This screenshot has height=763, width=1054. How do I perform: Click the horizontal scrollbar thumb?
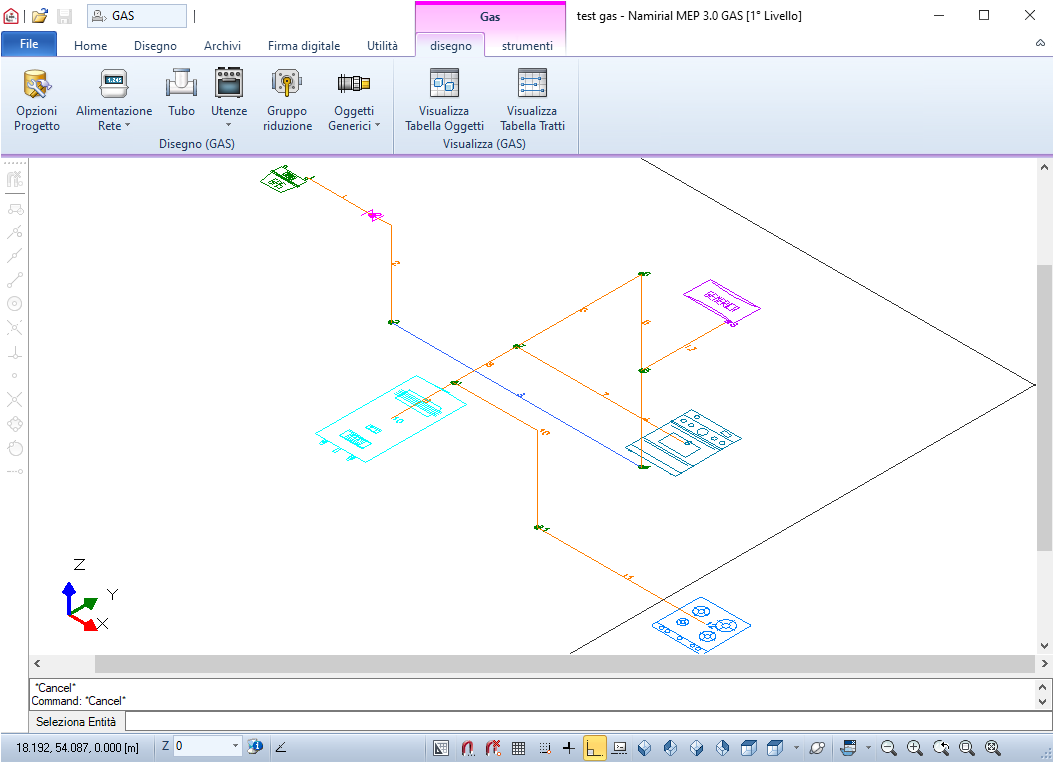(564, 664)
